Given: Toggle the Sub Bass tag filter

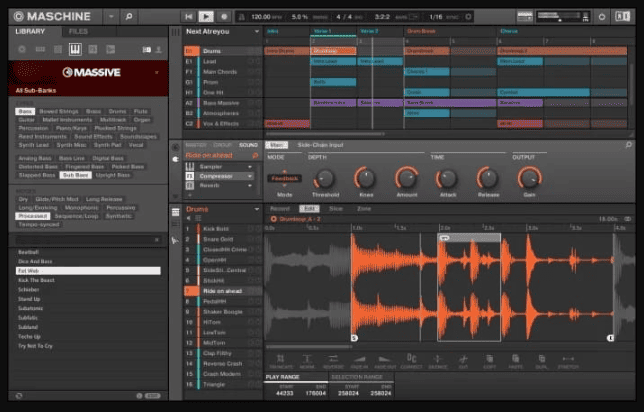Looking at the screenshot, I should 76,175.
